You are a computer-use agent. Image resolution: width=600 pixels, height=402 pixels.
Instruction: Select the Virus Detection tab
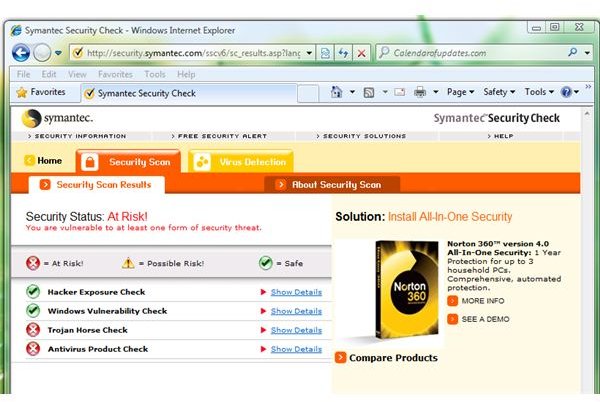click(x=241, y=161)
